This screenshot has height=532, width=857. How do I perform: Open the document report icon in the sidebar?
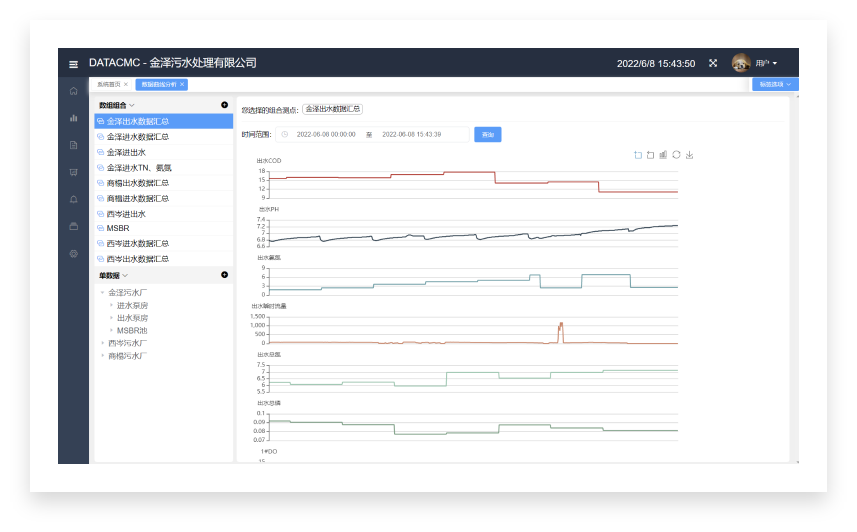[73, 145]
